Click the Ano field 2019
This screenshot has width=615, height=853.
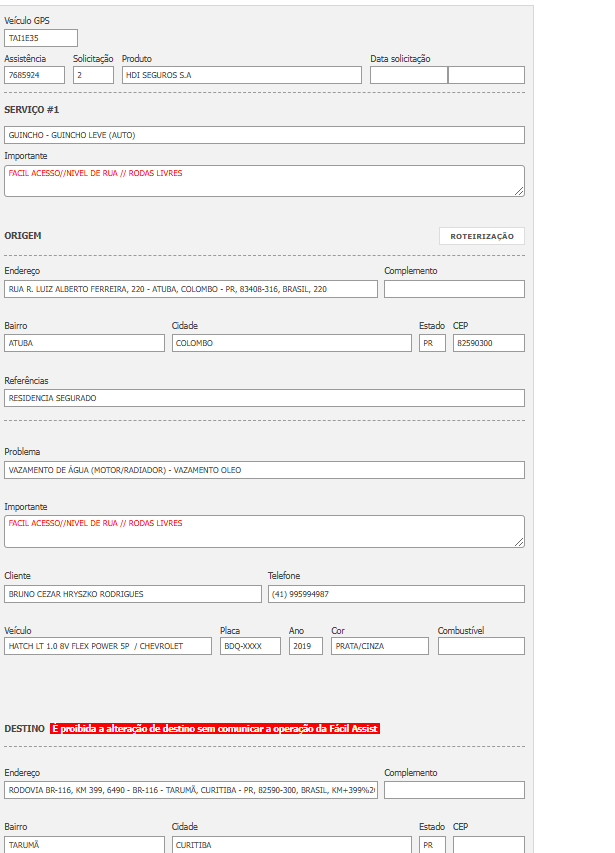tap(306, 646)
